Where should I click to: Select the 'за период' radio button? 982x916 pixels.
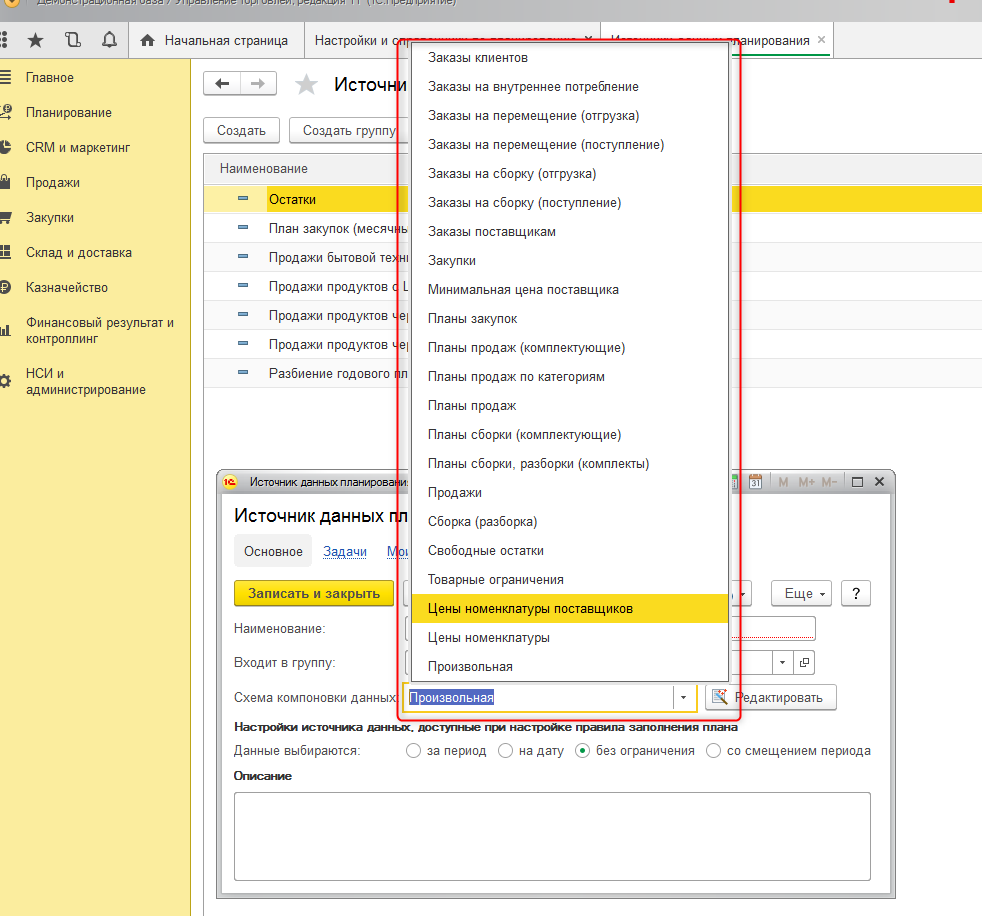pyautogui.click(x=414, y=751)
